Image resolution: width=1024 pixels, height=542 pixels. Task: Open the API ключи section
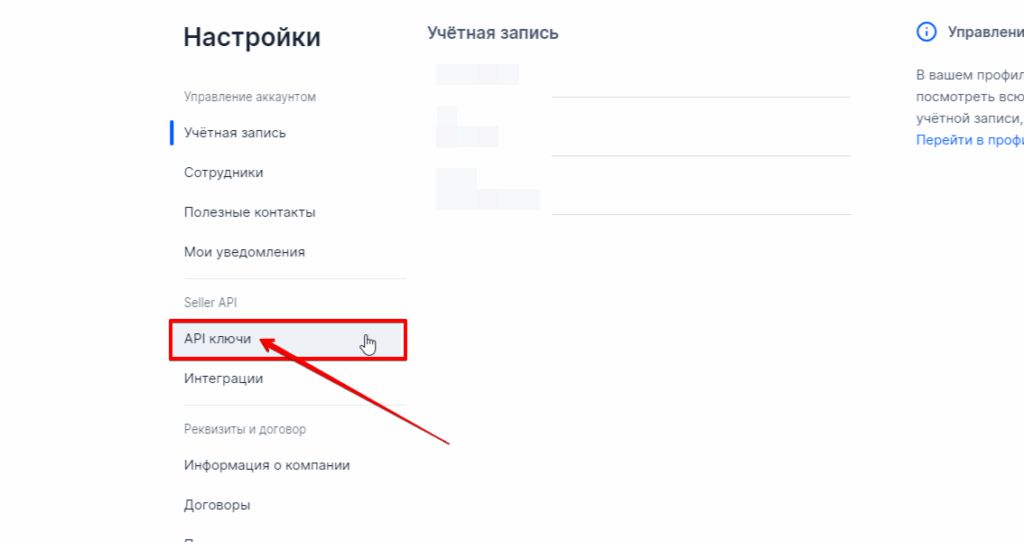coord(218,339)
